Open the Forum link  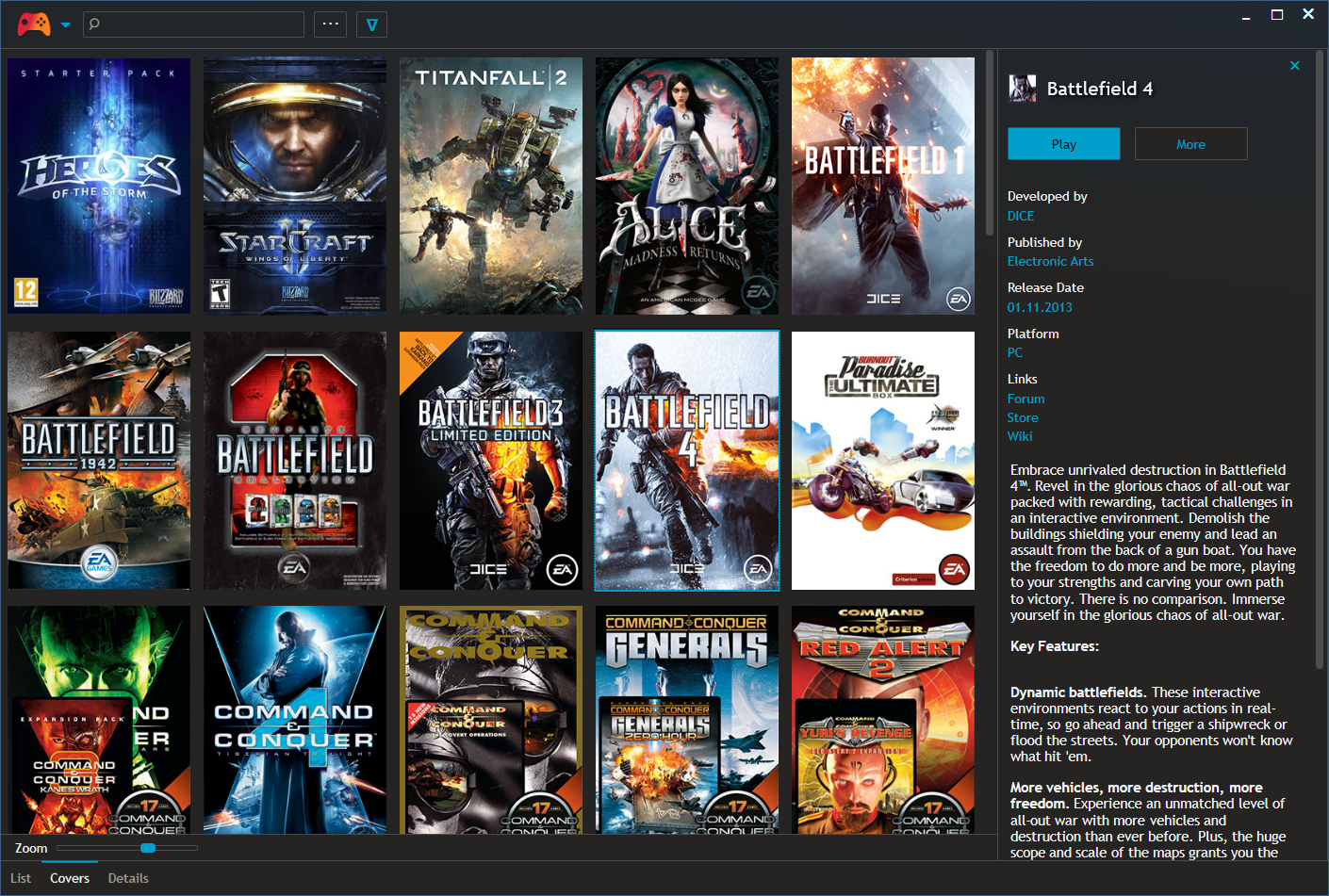[x=1026, y=399]
